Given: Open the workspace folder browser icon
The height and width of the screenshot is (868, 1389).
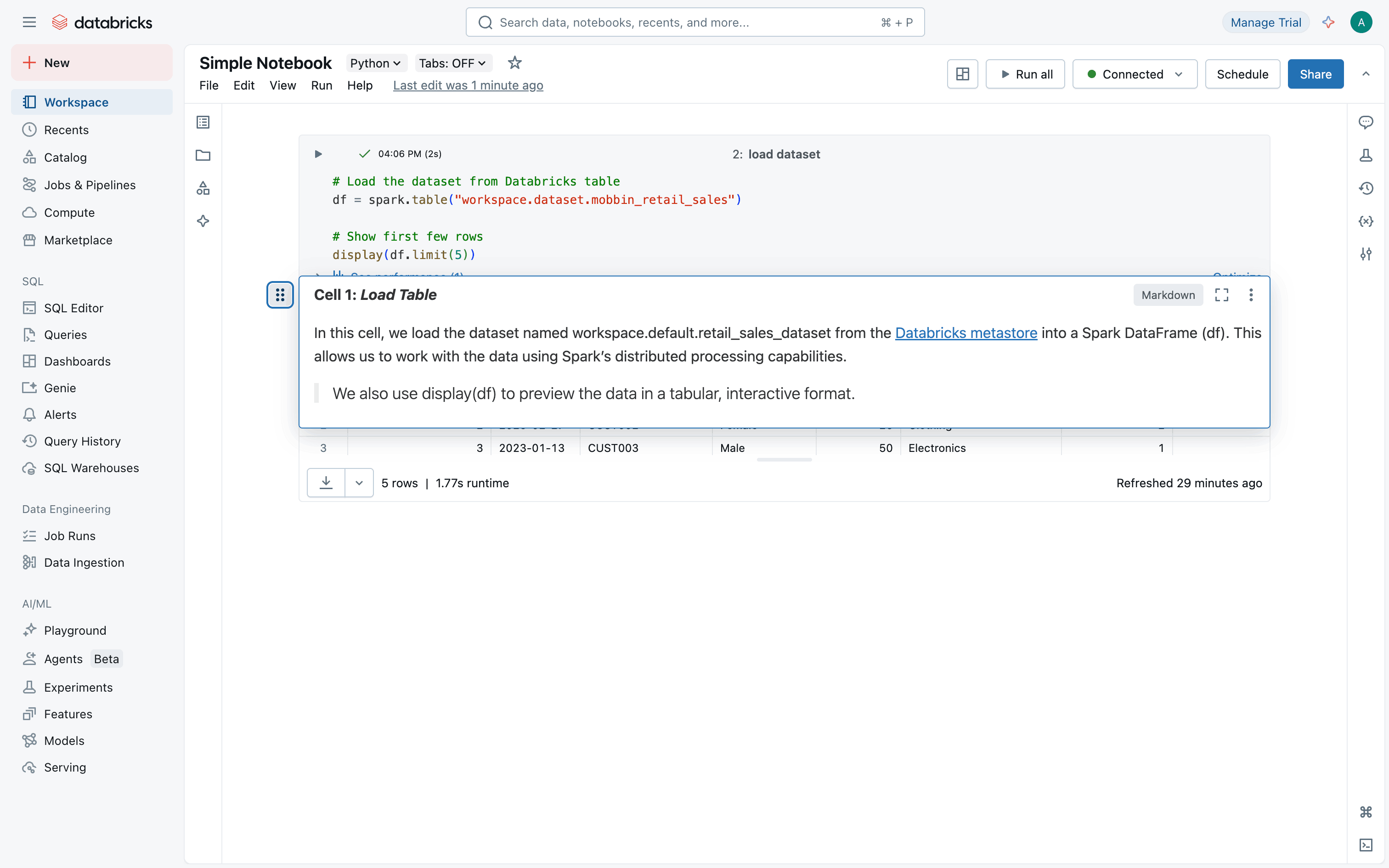Looking at the screenshot, I should coord(203,155).
